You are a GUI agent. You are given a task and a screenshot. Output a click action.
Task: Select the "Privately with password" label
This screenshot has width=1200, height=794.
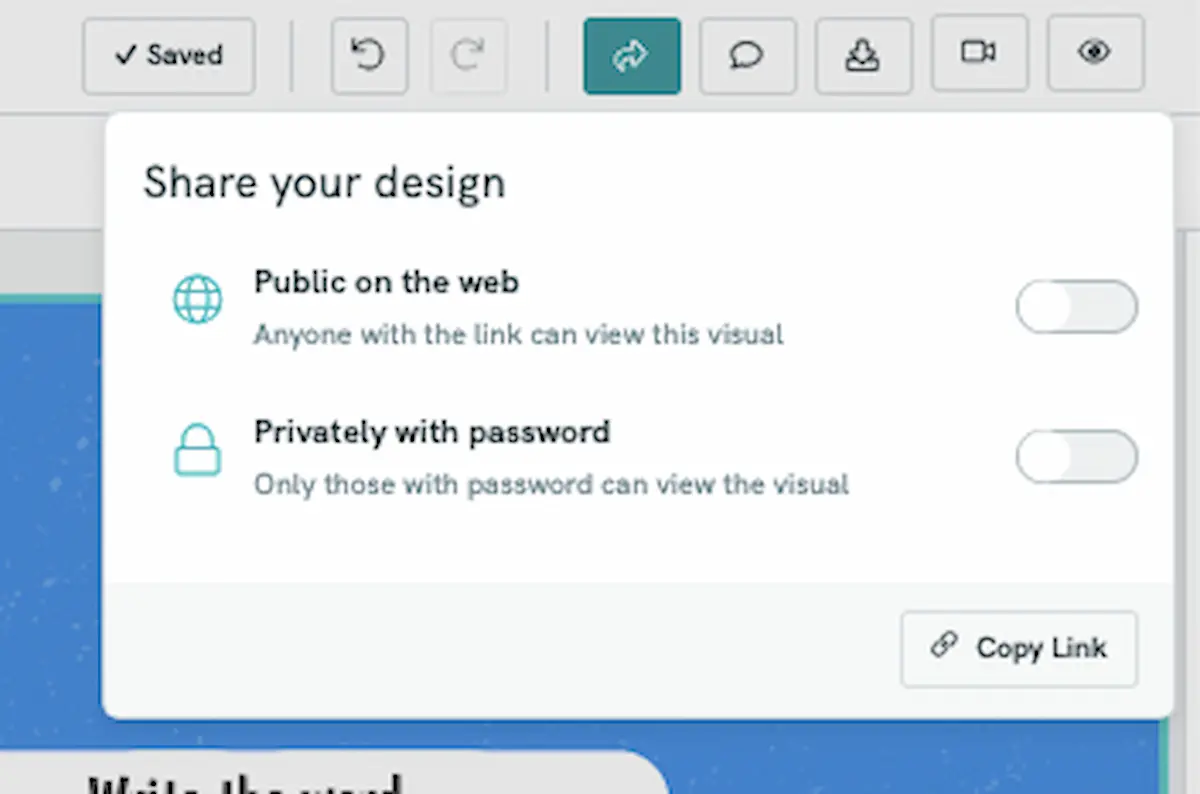click(x=431, y=432)
